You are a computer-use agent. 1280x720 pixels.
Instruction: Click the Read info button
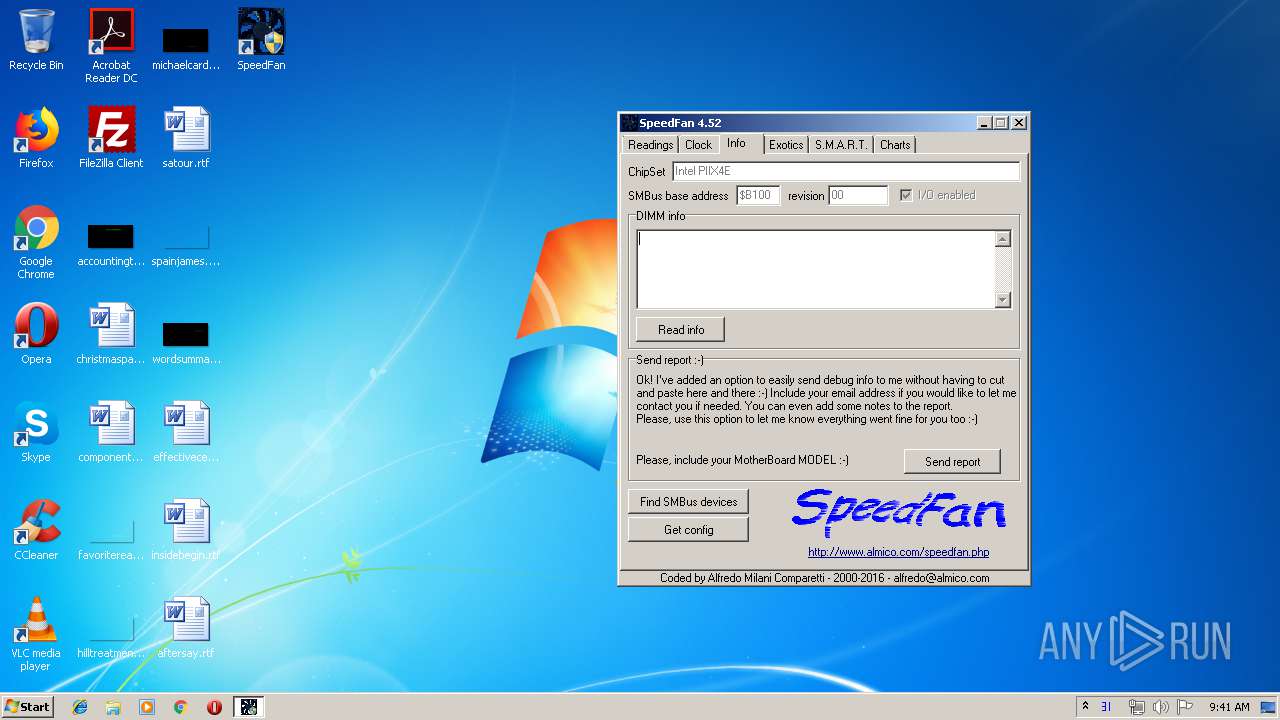pos(680,330)
